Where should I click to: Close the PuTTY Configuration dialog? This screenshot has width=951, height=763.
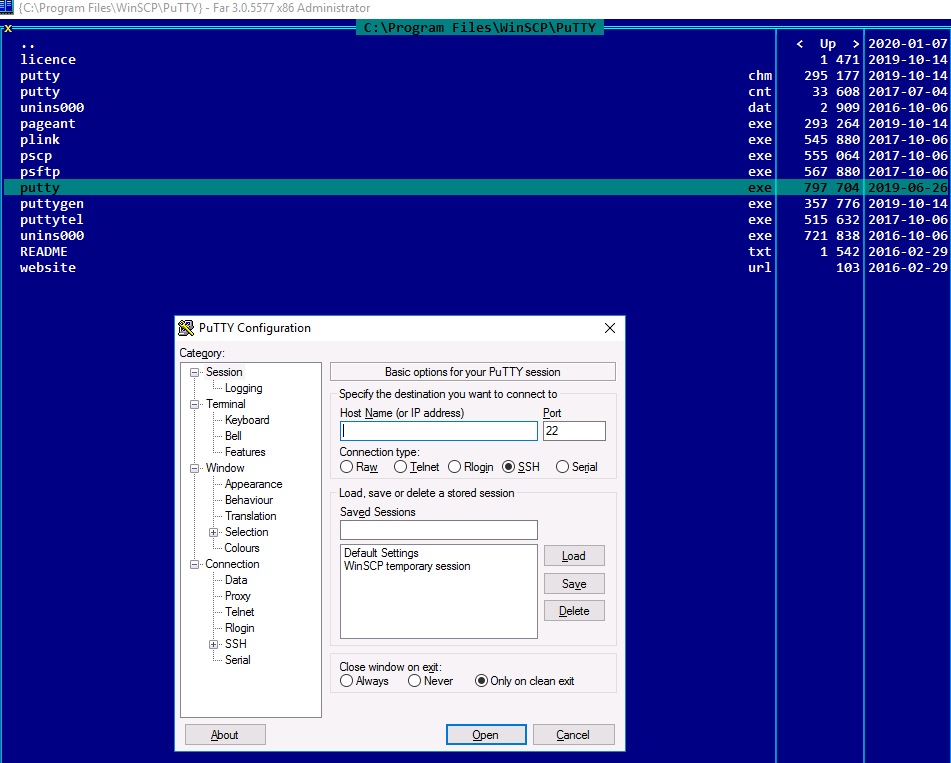point(610,328)
